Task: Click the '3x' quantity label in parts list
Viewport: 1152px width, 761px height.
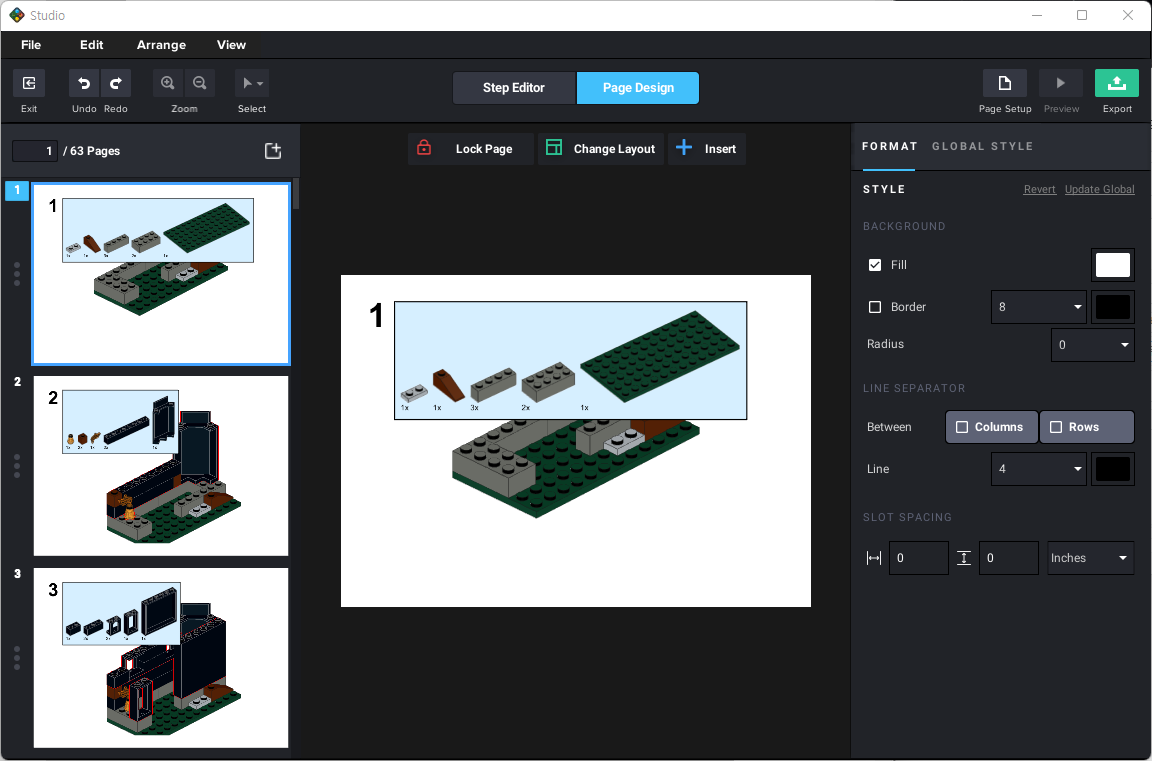Action: tap(475, 408)
